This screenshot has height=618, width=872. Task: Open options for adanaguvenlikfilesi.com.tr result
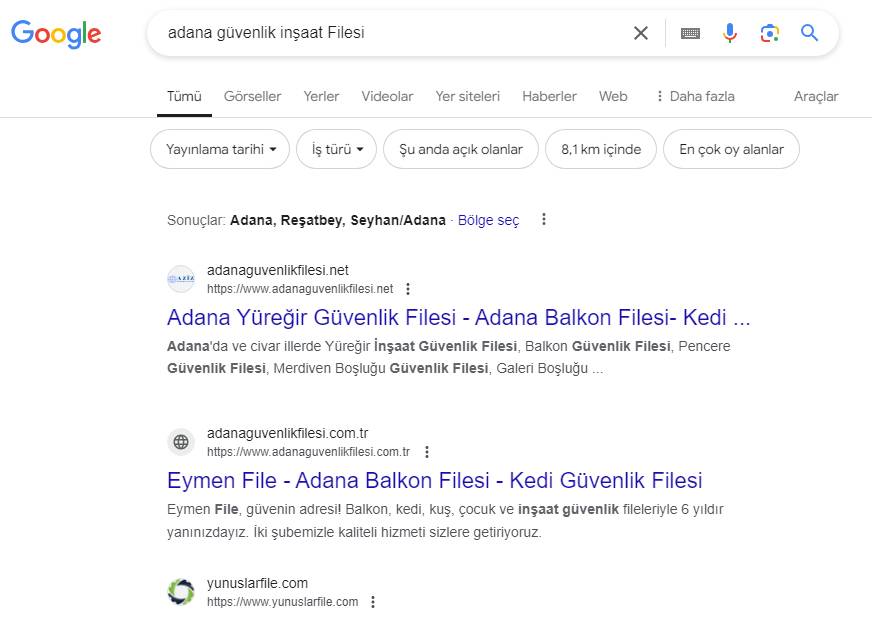[427, 452]
